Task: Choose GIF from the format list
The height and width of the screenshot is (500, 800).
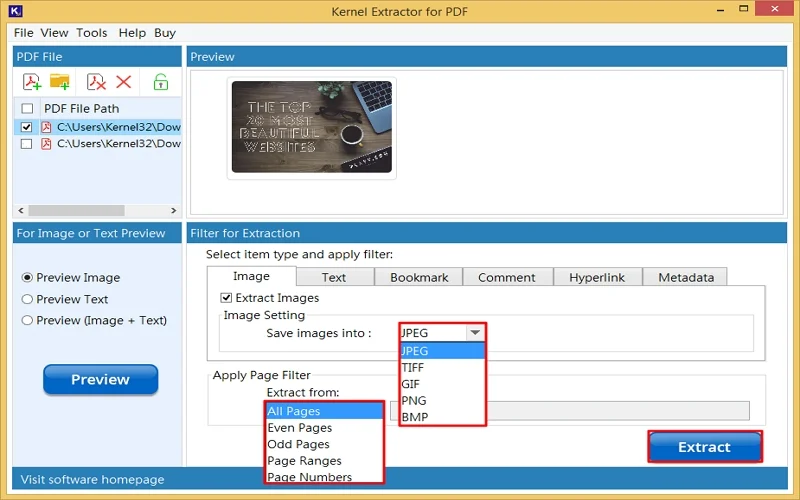Action: (442, 384)
